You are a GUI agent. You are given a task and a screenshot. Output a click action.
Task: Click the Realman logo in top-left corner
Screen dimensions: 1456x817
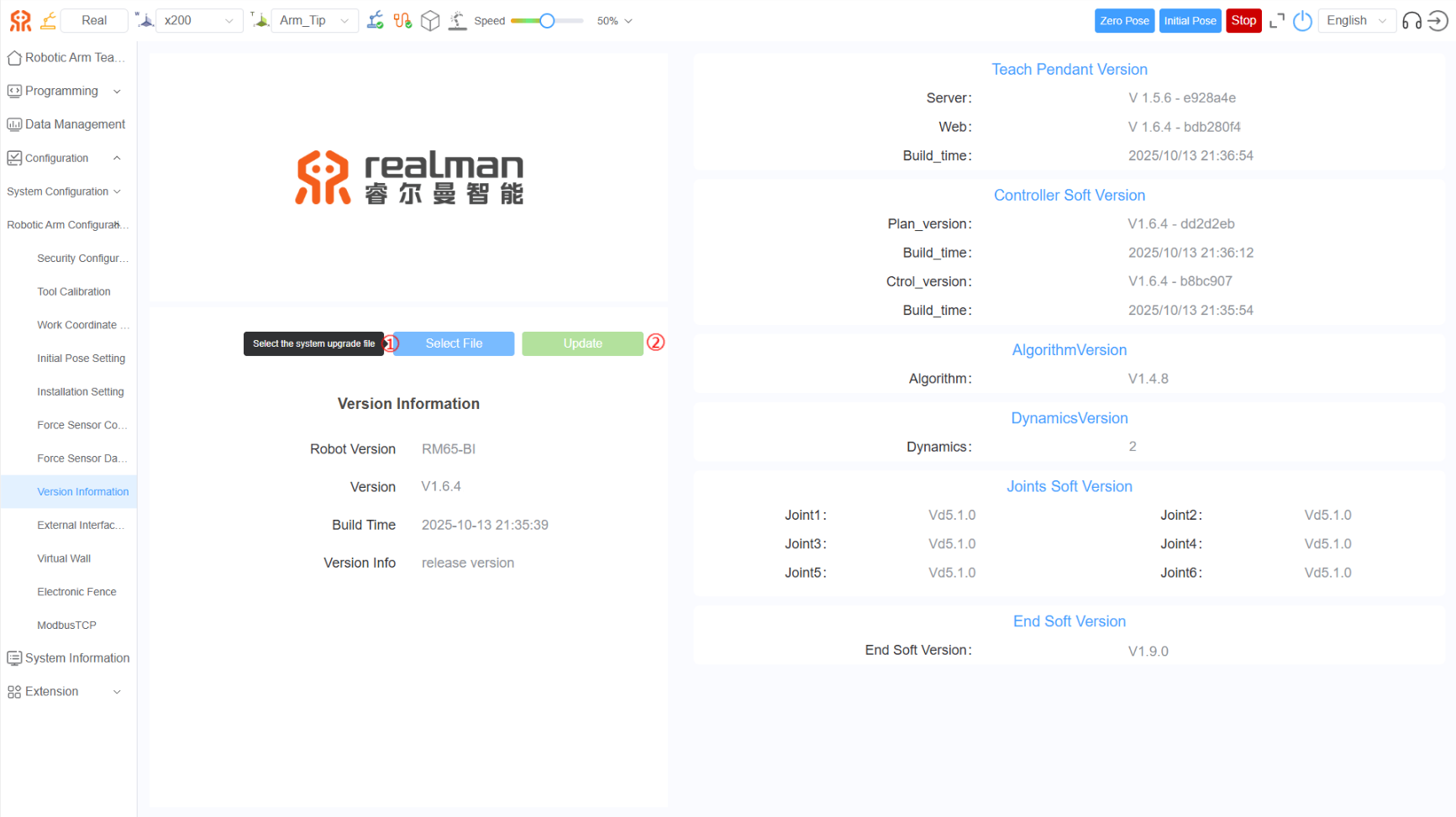(x=20, y=21)
